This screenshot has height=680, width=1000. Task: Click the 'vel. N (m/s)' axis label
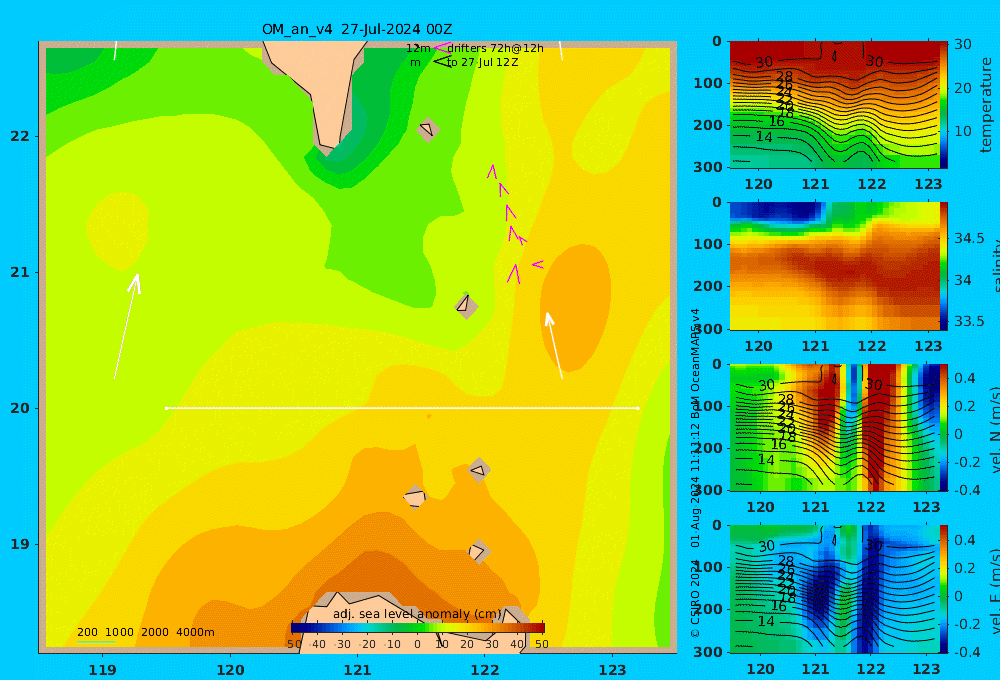pos(994,430)
